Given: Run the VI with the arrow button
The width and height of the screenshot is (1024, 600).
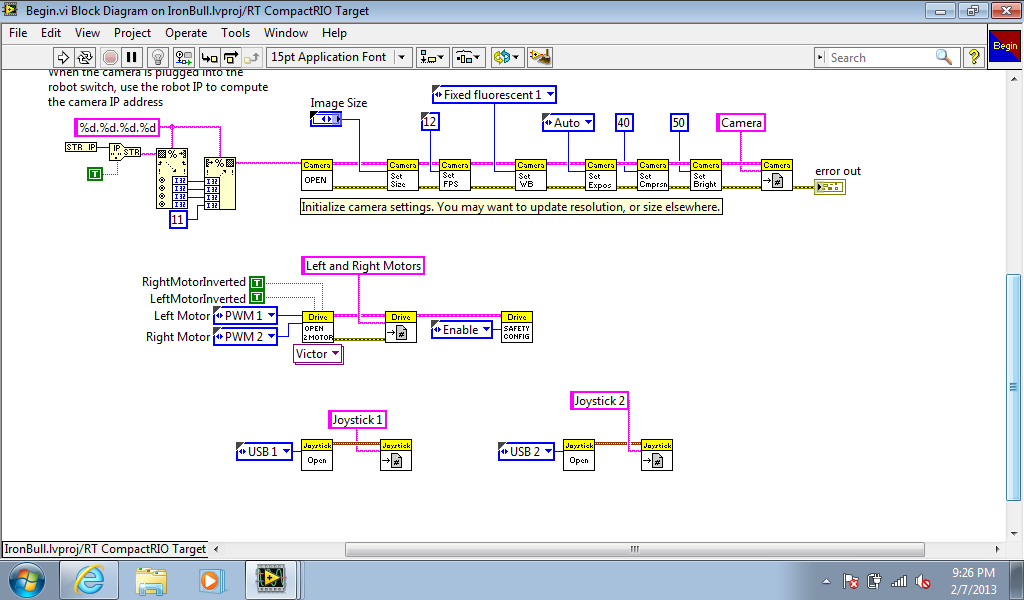Looking at the screenshot, I should [63, 57].
